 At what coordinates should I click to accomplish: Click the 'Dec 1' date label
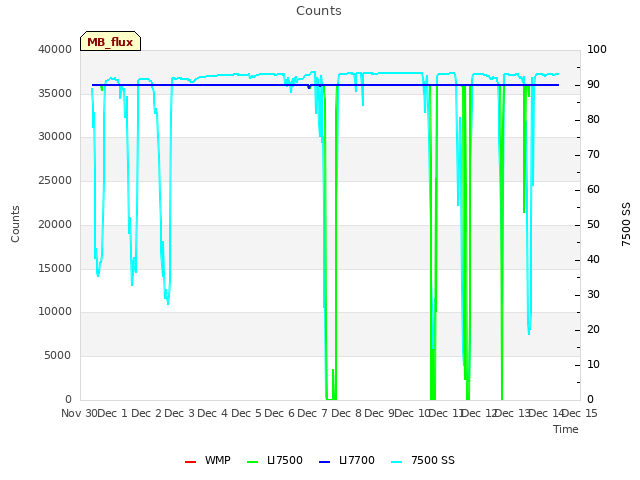[113, 413]
